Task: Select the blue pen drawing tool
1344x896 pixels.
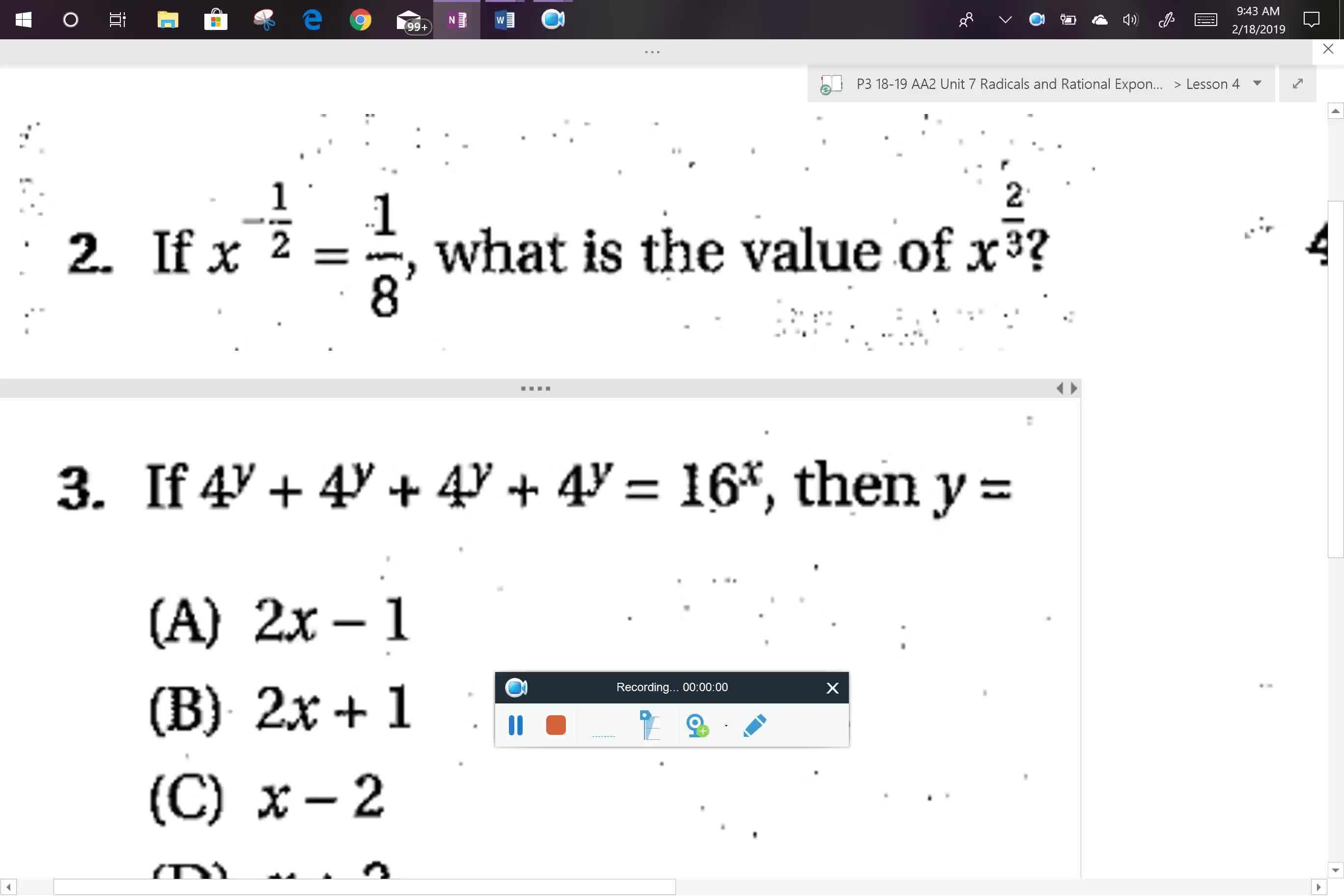Action: pos(755,726)
